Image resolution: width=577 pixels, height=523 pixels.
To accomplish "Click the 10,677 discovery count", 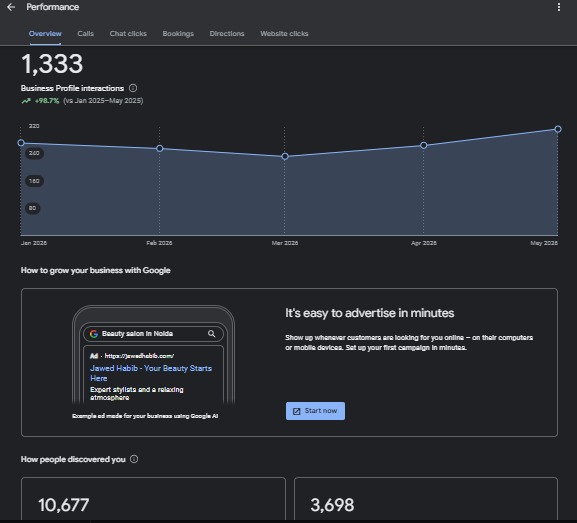I will point(64,505).
